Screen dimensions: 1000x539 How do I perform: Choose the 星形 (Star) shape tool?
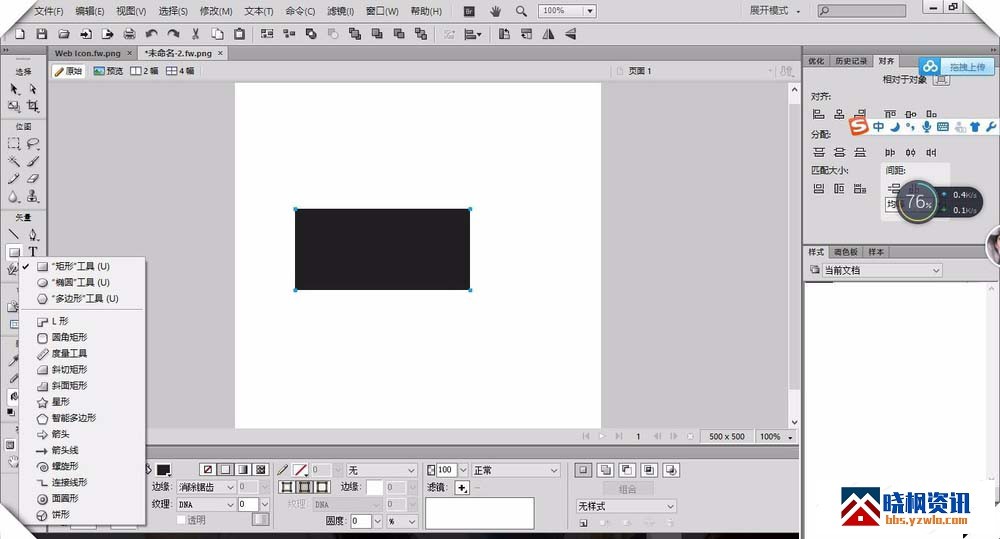[x=60, y=402]
